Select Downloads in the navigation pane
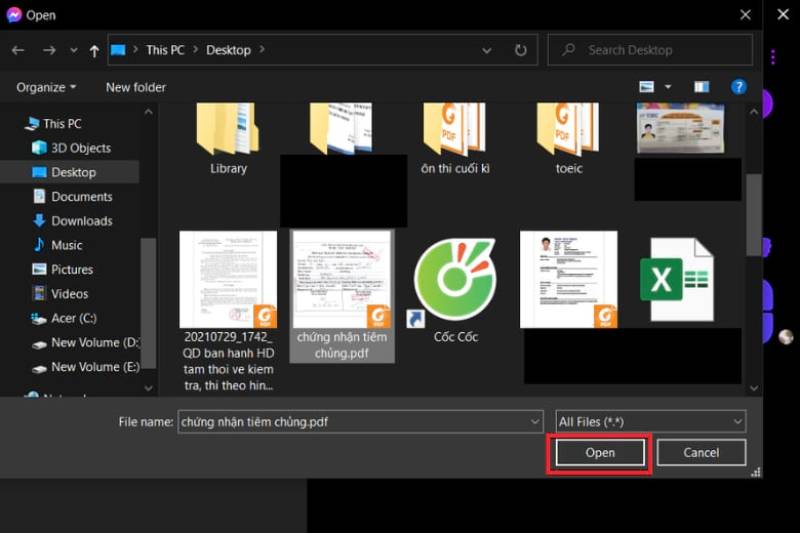The image size is (800, 533). click(81, 221)
